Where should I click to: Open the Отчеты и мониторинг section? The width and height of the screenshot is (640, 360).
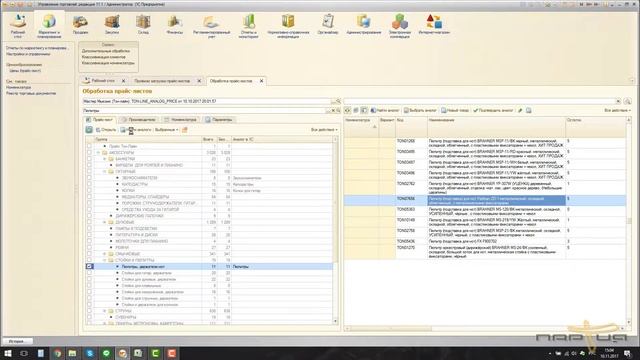[249, 26]
